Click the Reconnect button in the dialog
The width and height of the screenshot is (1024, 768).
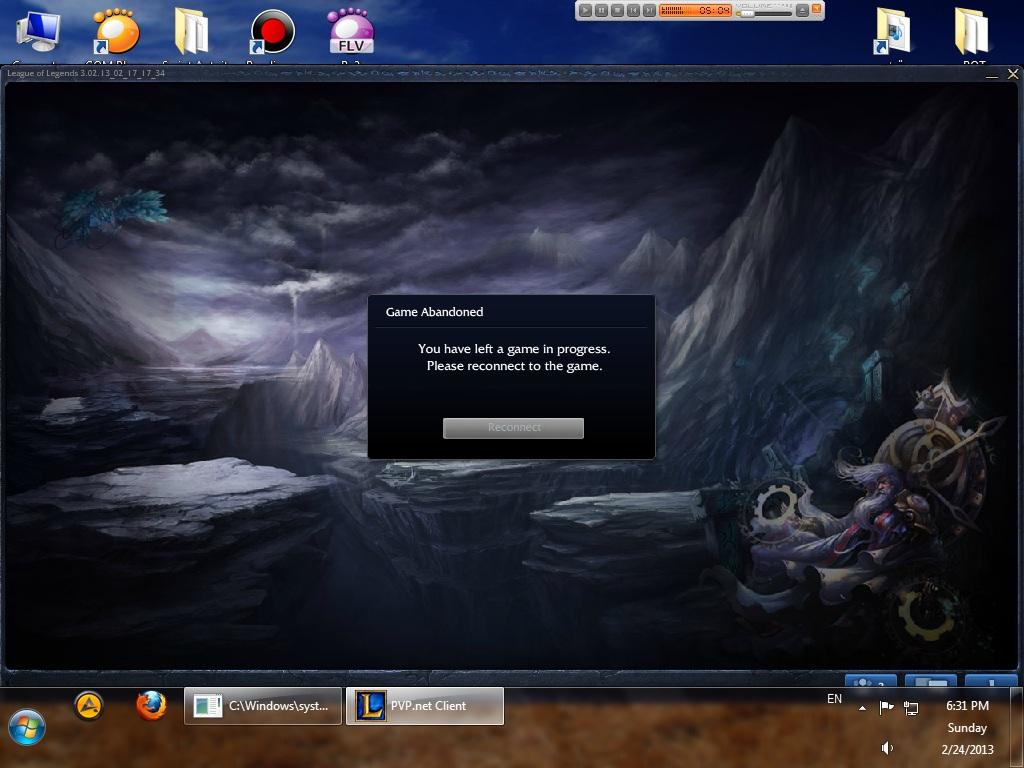click(513, 428)
